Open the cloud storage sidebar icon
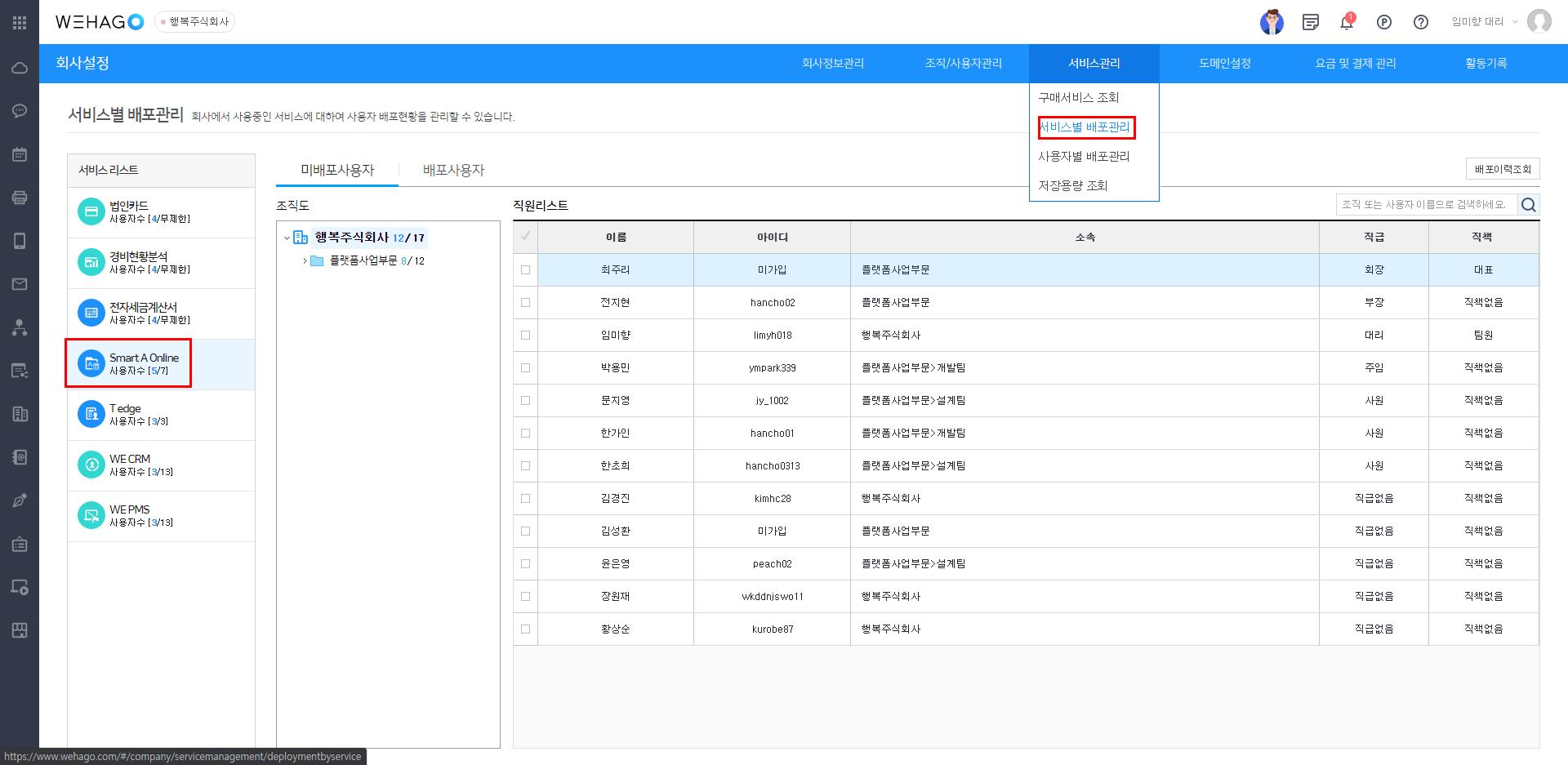Screen dimensions: 1568x765 point(20,68)
